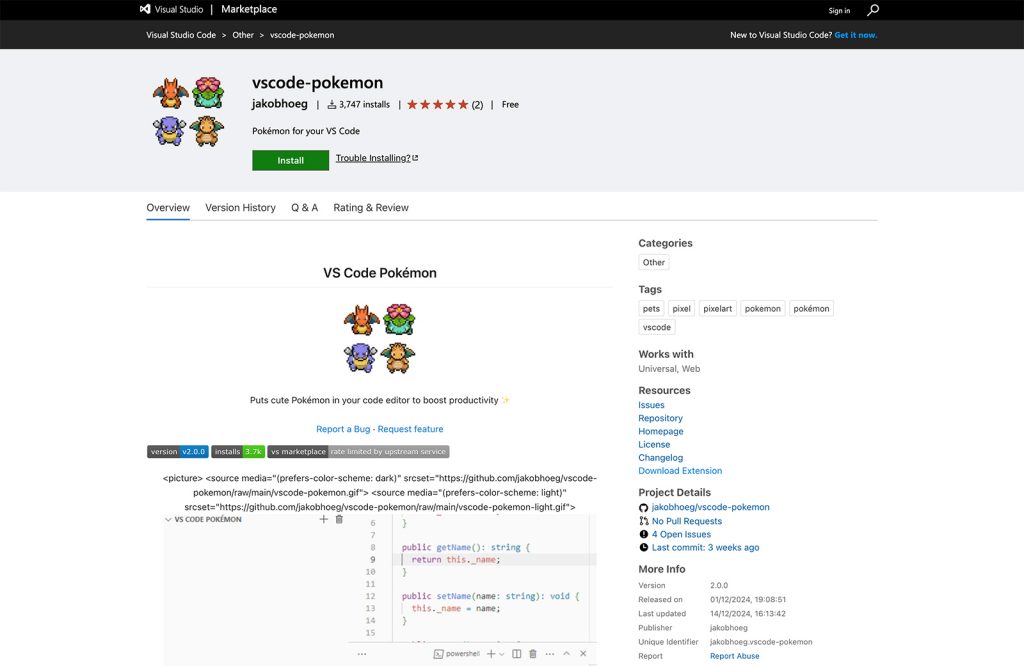Click the last commit clock icon
The width and height of the screenshot is (1024, 666).
click(x=643, y=548)
